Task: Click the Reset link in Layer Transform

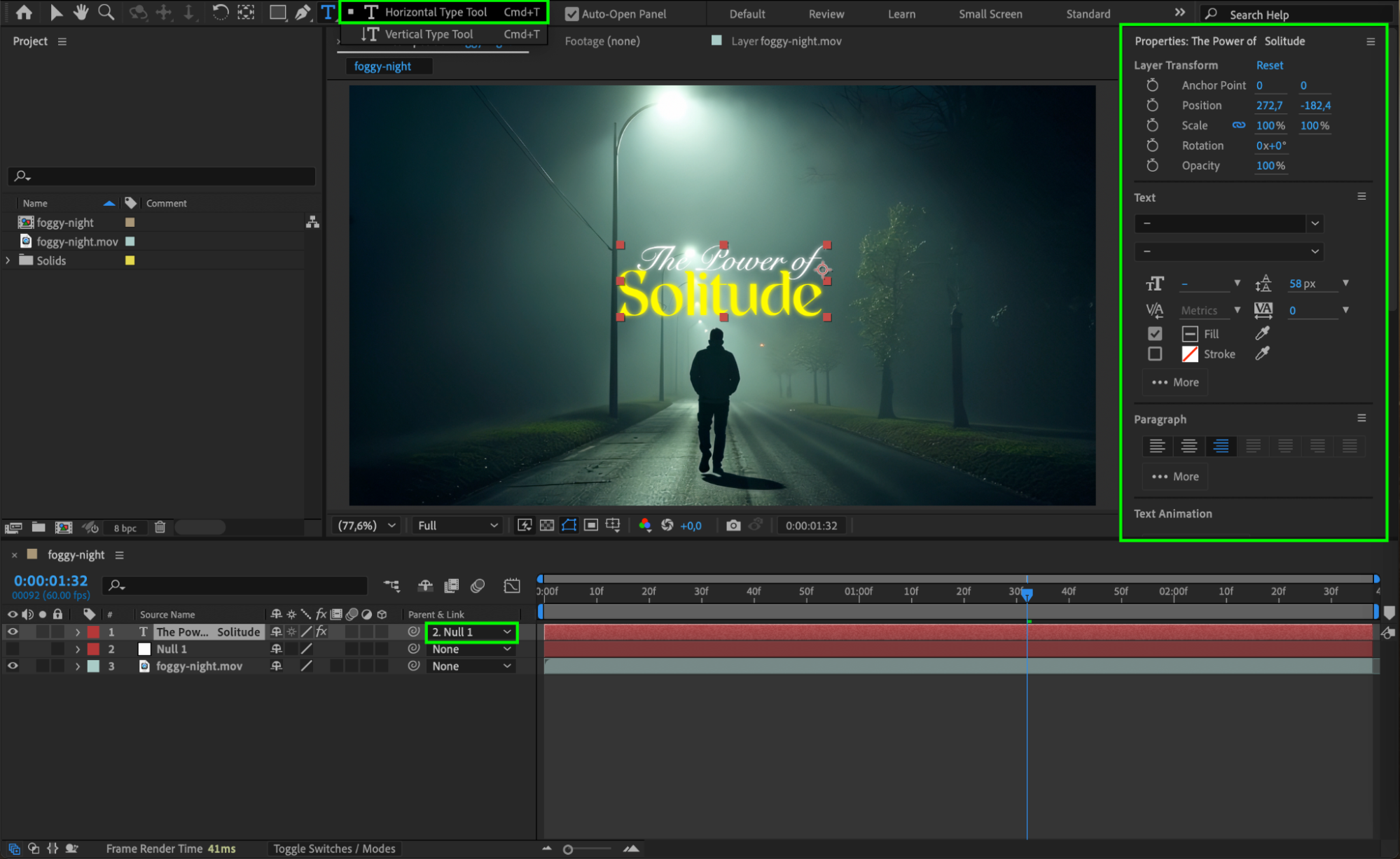Action: coord(1269,65)
